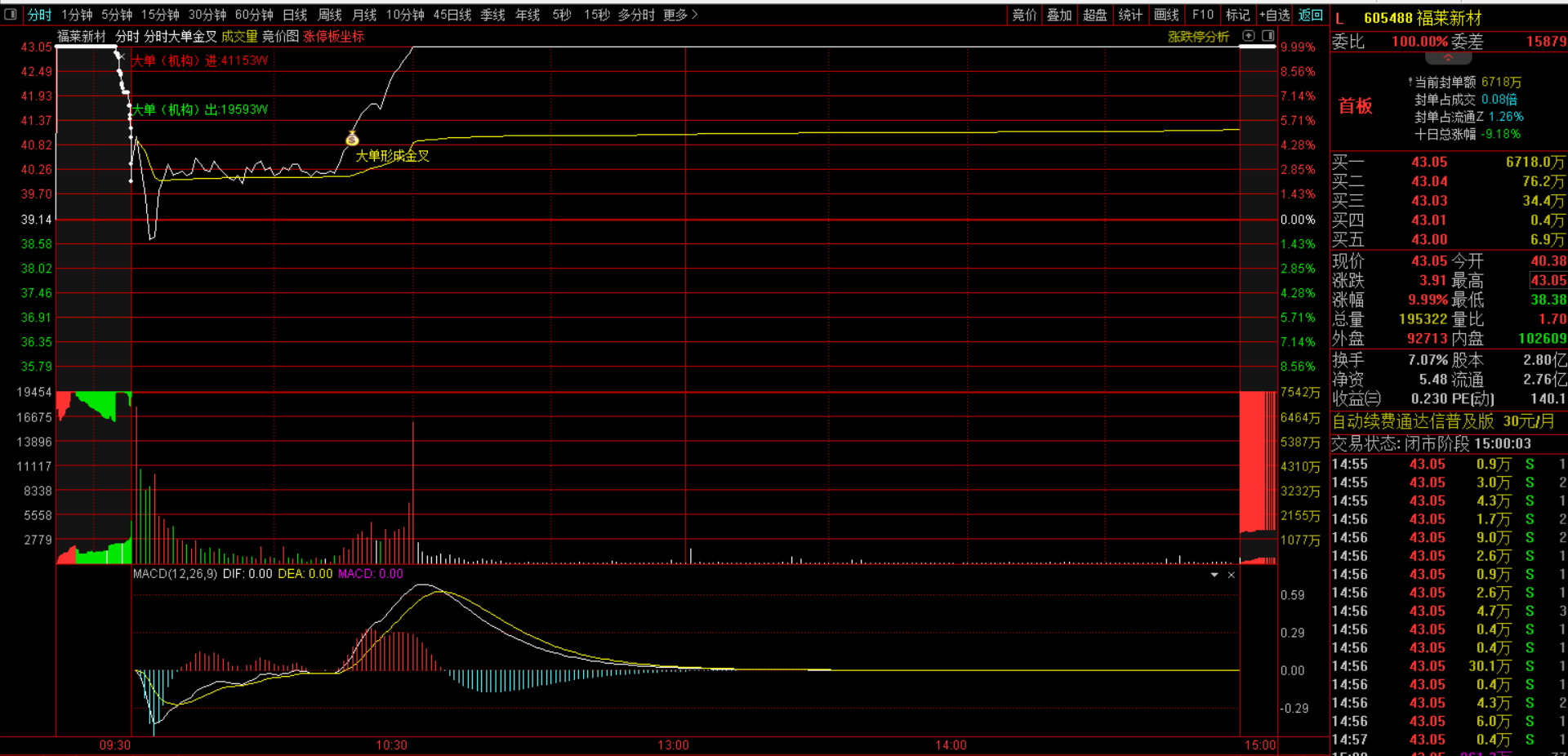Select the 季线 quarterly tab
The image size is (1568, 756).
[x=492, y=15]
